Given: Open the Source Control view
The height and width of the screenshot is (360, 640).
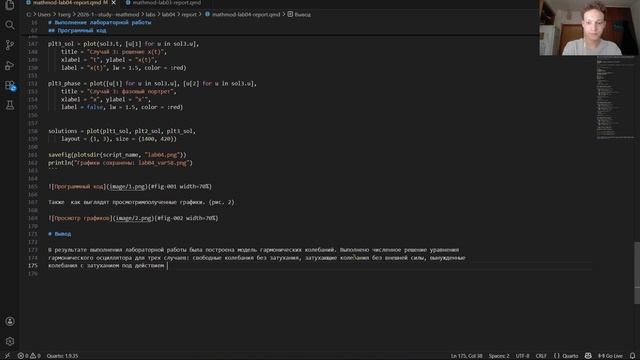Looking at the screenshot, I should click(10, 45).
